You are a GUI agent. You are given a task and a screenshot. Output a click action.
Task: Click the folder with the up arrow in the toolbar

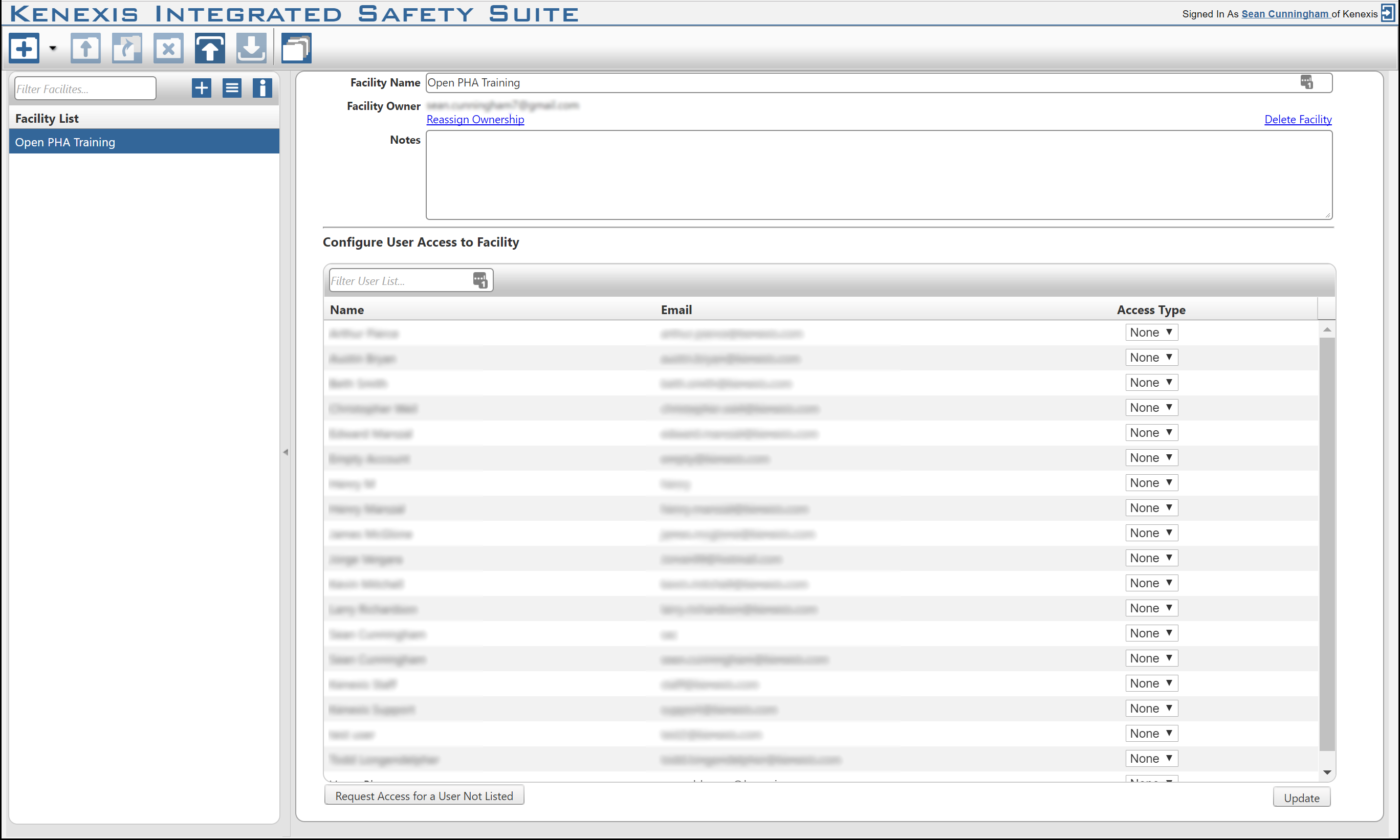(x=85, y=48)
